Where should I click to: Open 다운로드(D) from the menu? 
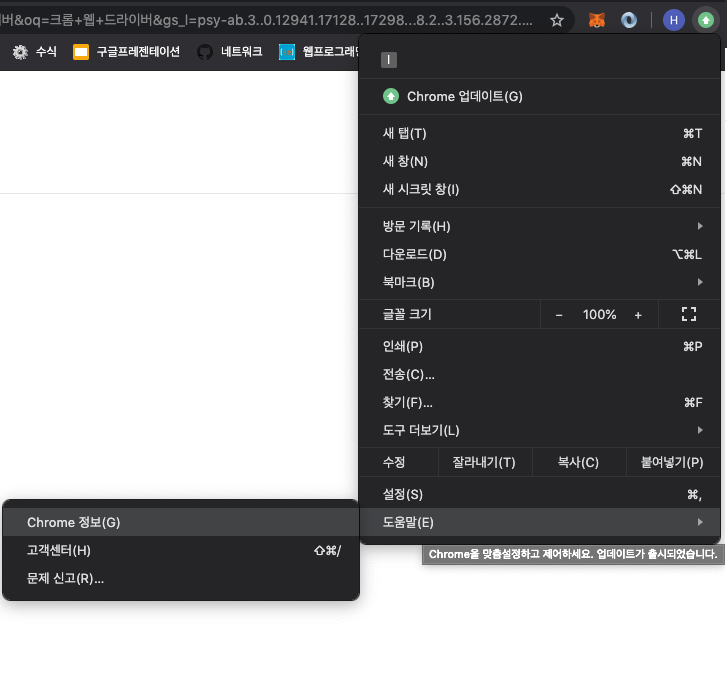tap(540, 254)
